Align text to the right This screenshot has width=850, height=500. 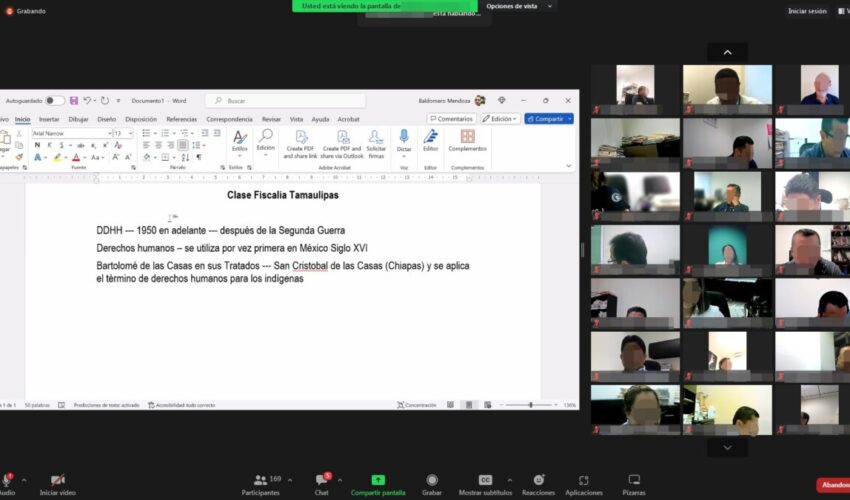tap(170, 145)
